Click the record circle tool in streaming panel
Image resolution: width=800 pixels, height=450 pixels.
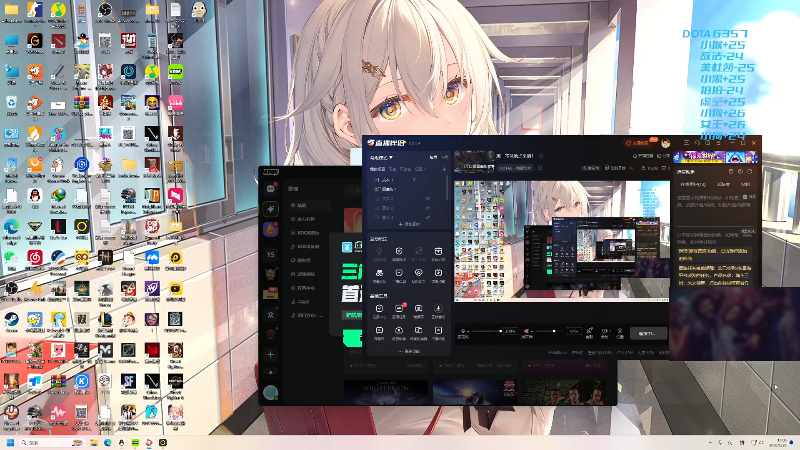pyautogui.click(x=399, y=331)
